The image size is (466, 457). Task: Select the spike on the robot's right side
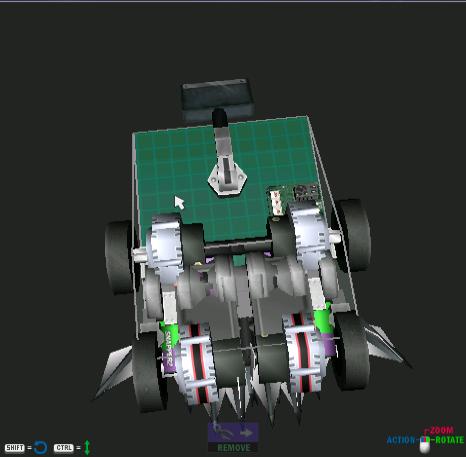pyautogui.click(x=387, y=347)
